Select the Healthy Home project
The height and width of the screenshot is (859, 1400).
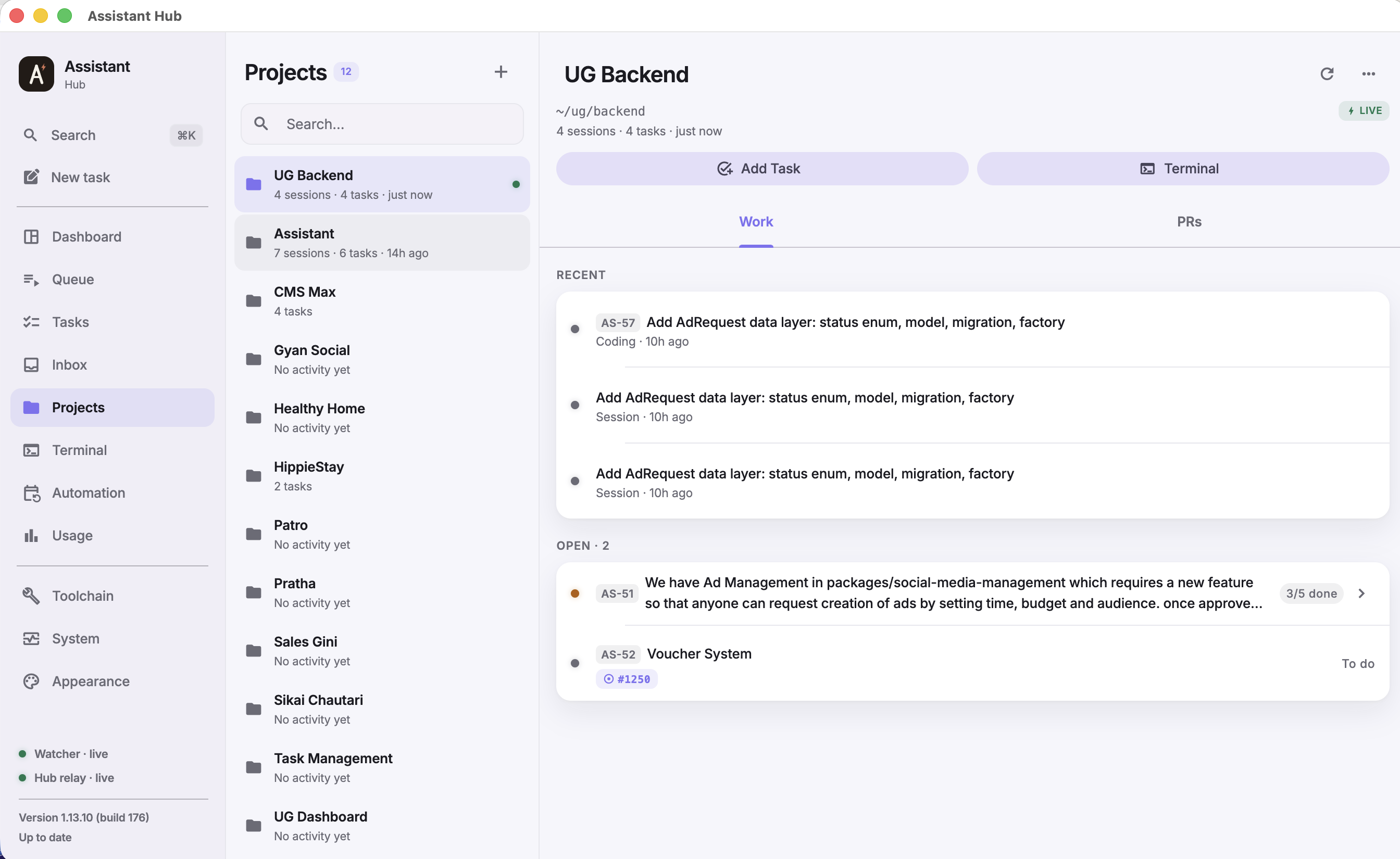(x=382, y=418)
